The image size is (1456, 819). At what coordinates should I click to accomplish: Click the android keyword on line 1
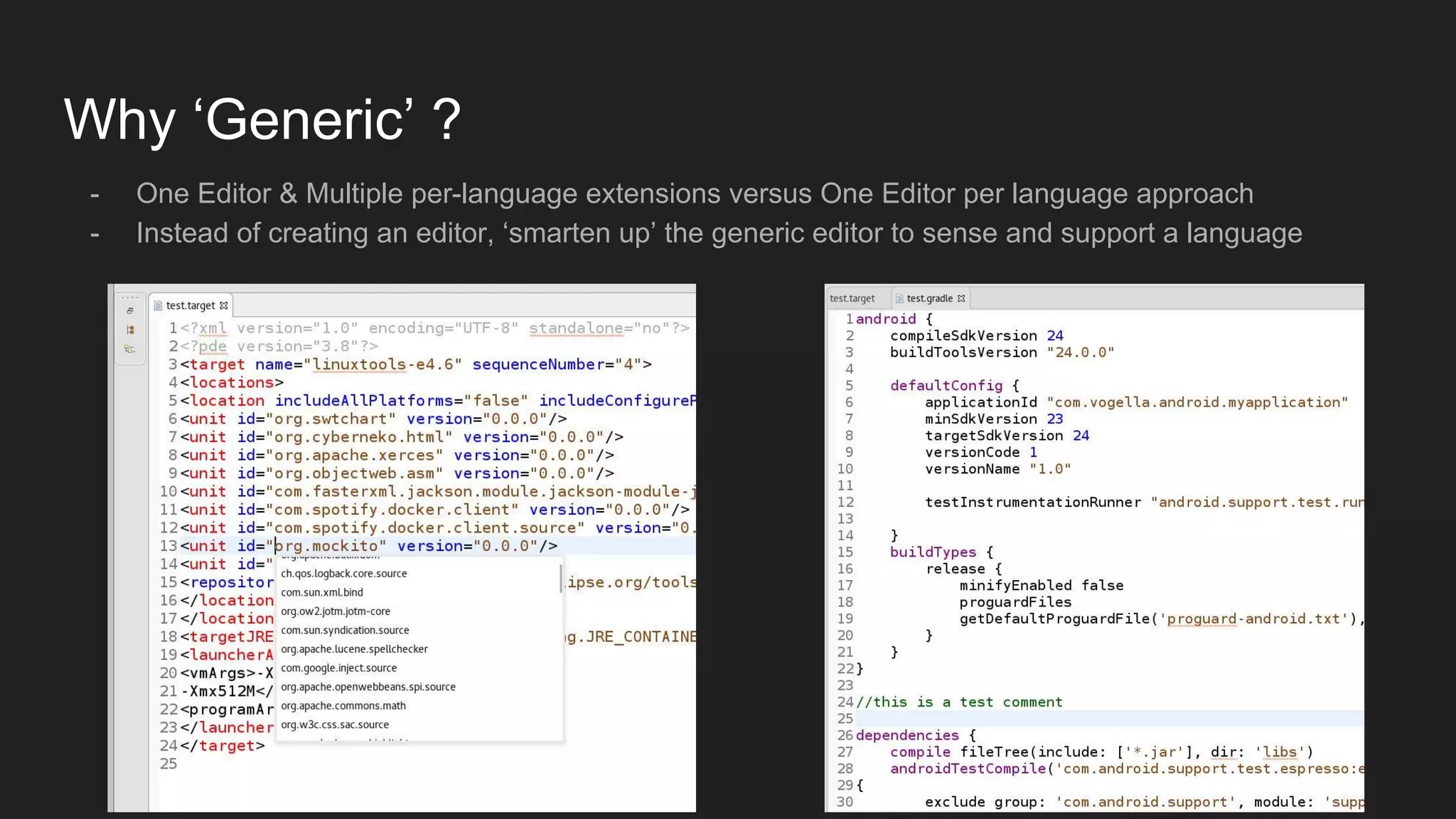886,319
